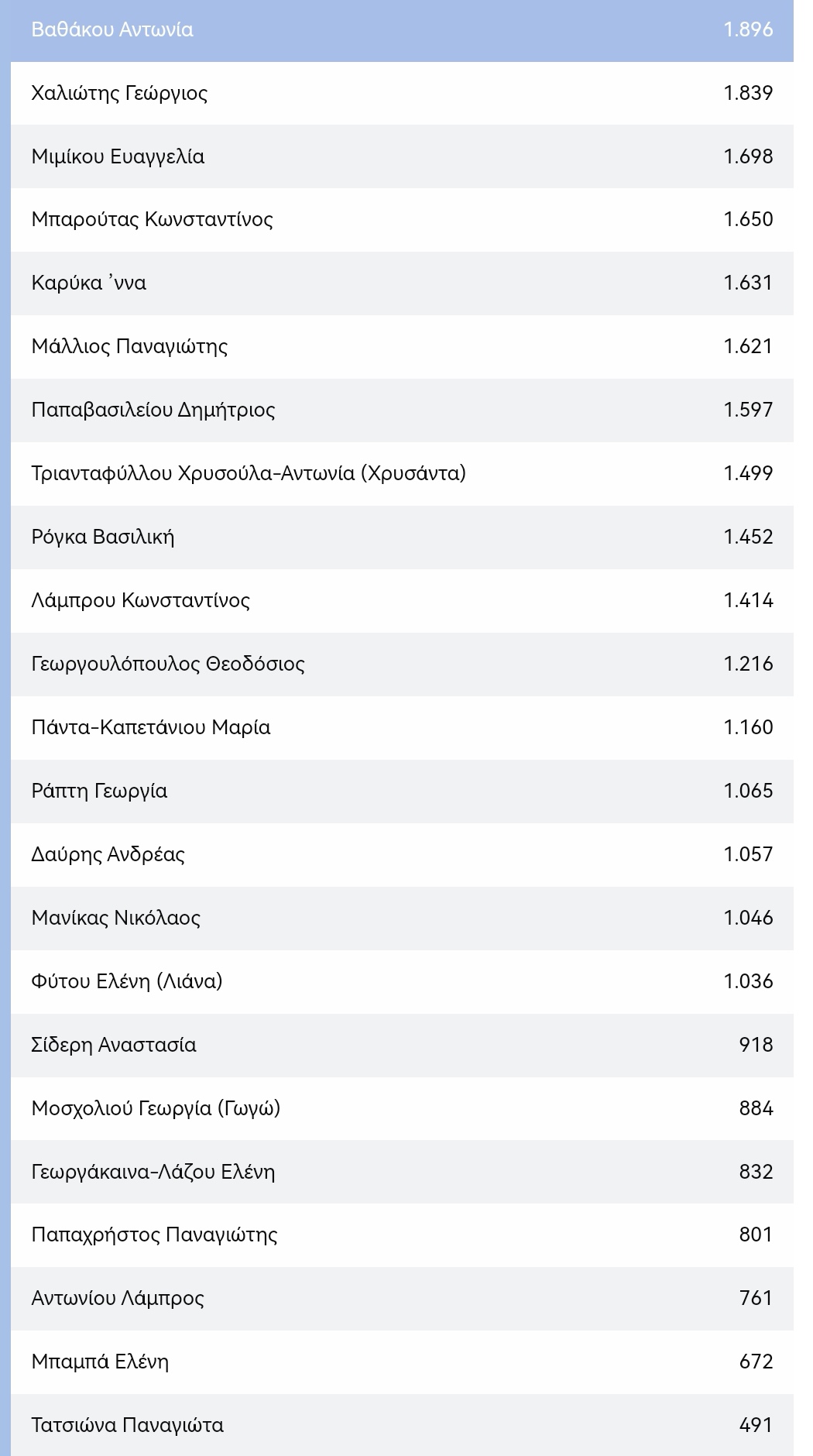Click the vote total 1.216
This screenshot has height=1456, width=813.
point(747,664)
